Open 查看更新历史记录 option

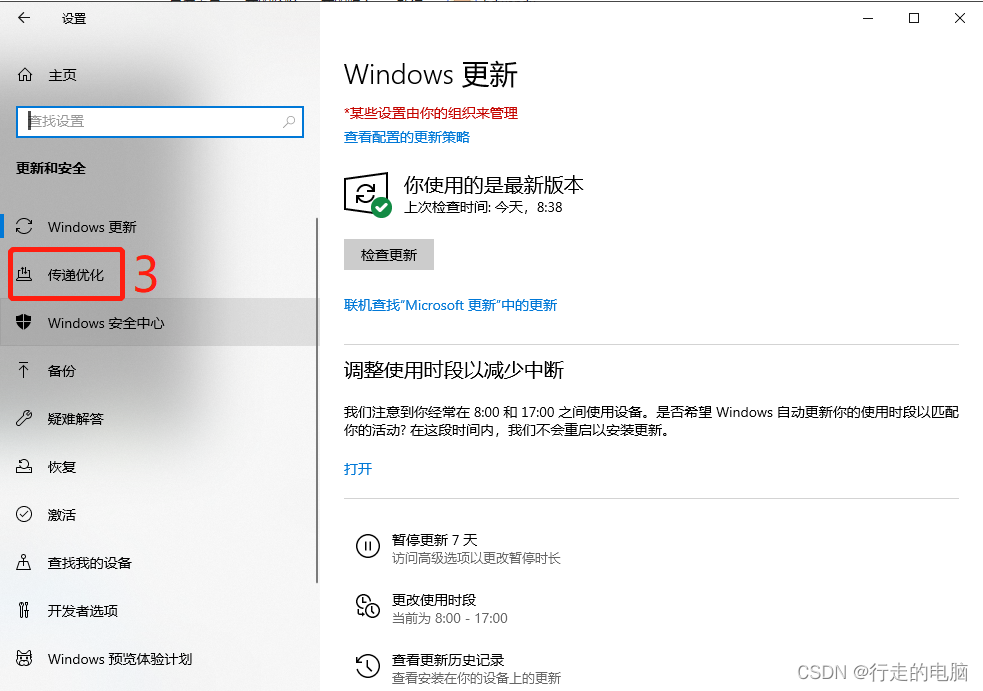[x=458, y=668]
